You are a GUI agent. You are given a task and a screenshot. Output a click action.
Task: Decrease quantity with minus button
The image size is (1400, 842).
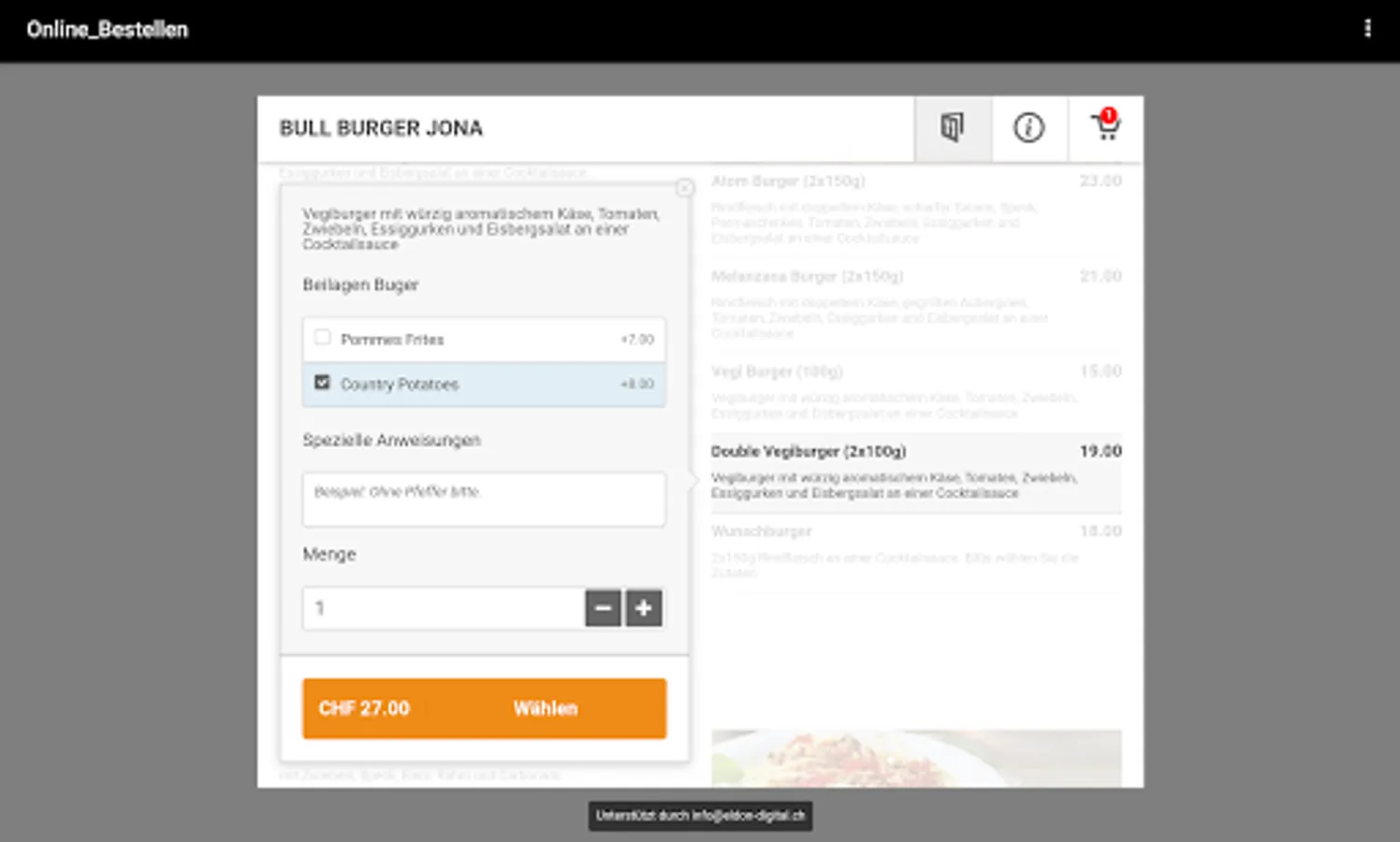[x=603, y=608]
